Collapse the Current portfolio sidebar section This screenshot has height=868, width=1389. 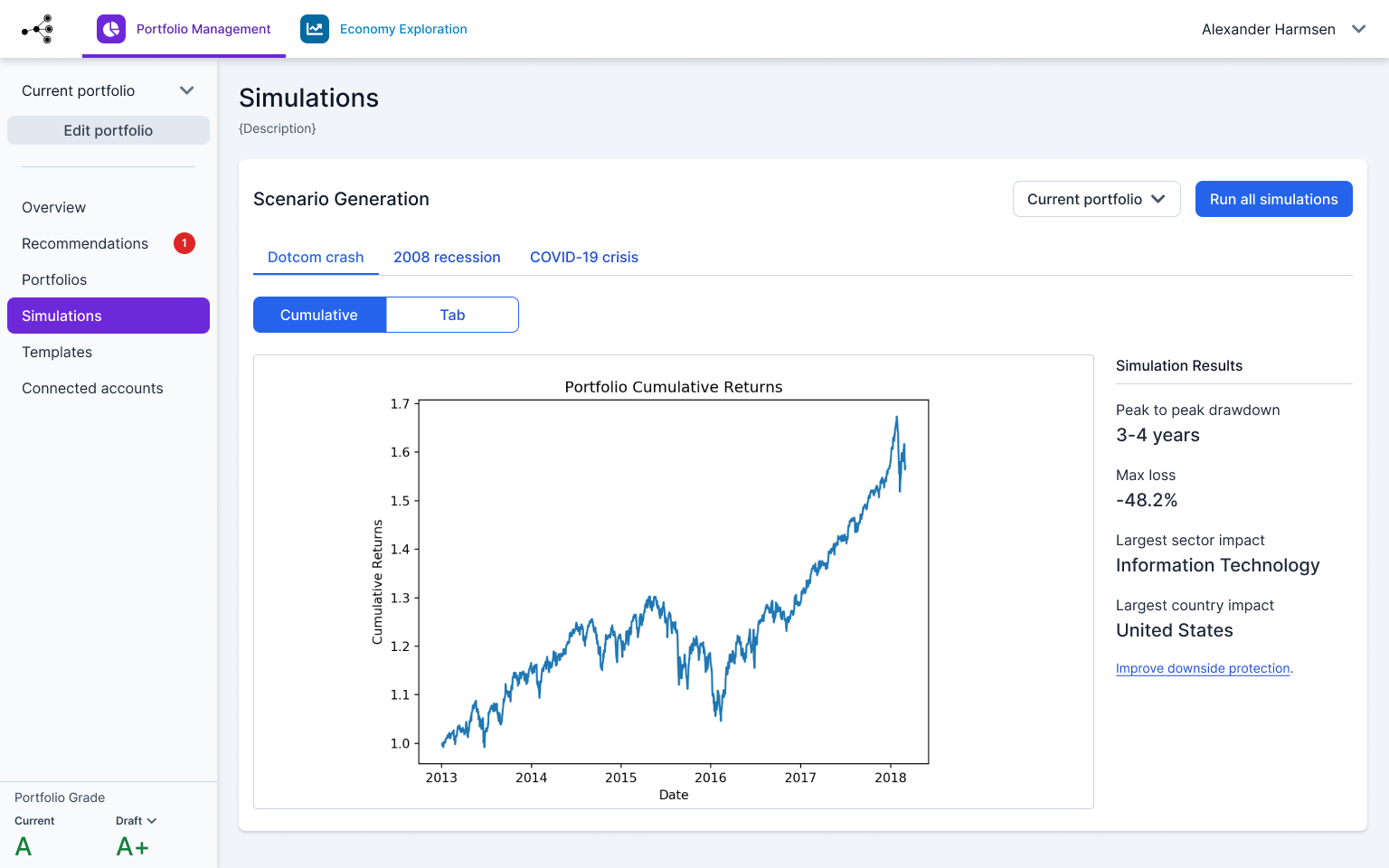point(187,90)
